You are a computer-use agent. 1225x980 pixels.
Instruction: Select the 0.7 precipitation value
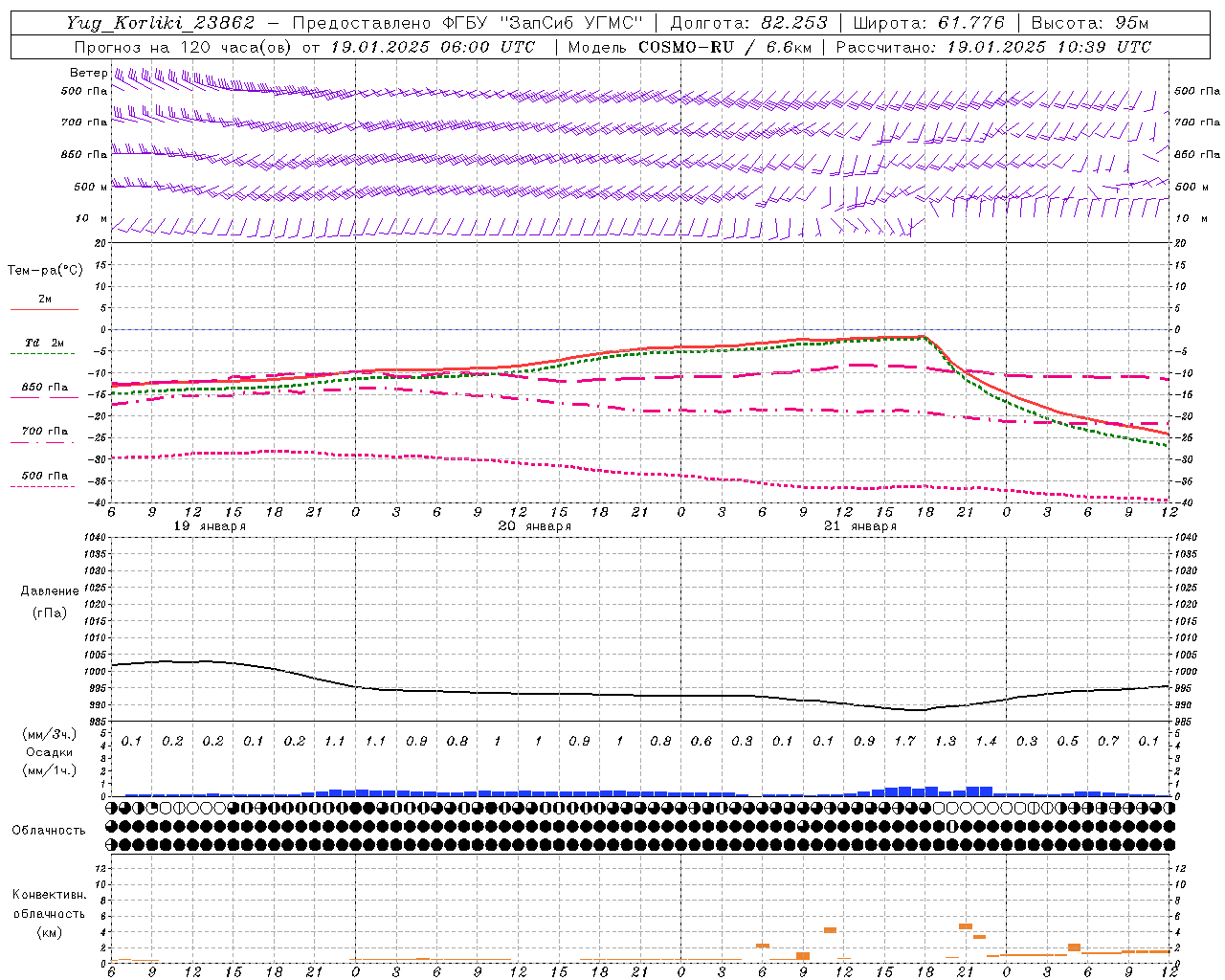click(x=1108, y=742)
